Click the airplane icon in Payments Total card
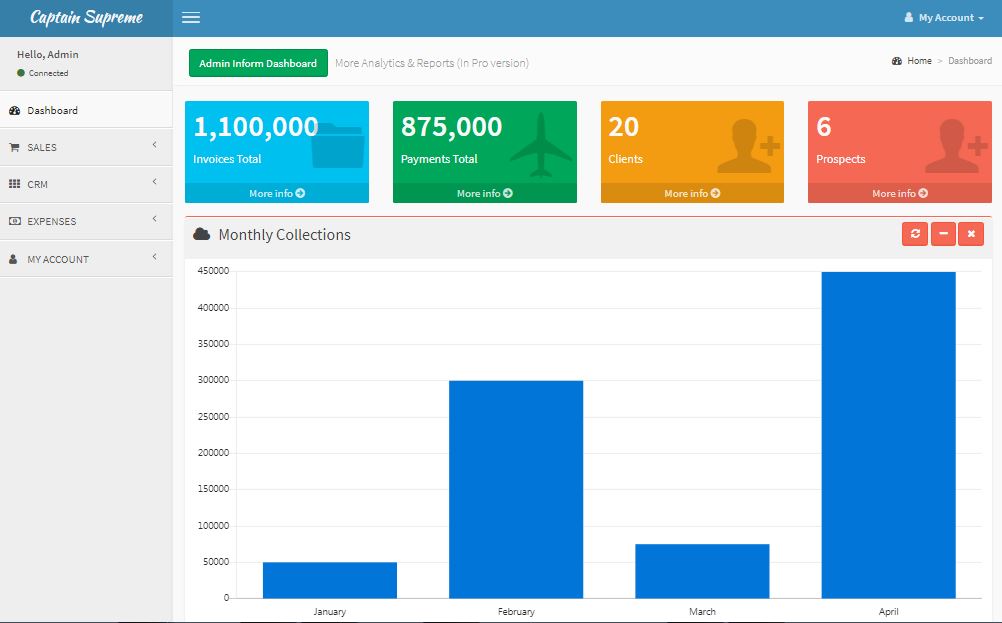 (541, 145)
